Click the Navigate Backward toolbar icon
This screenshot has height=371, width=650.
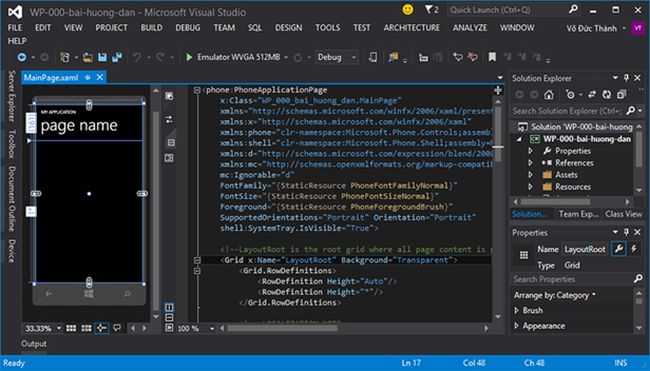[22, 57]
